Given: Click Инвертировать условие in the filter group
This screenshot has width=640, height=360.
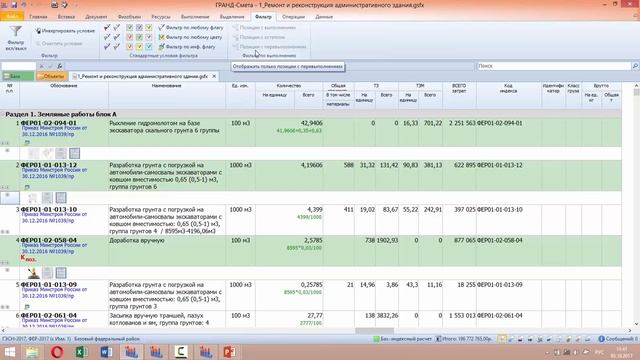Looking at the screenshot, I should (65, 31).
